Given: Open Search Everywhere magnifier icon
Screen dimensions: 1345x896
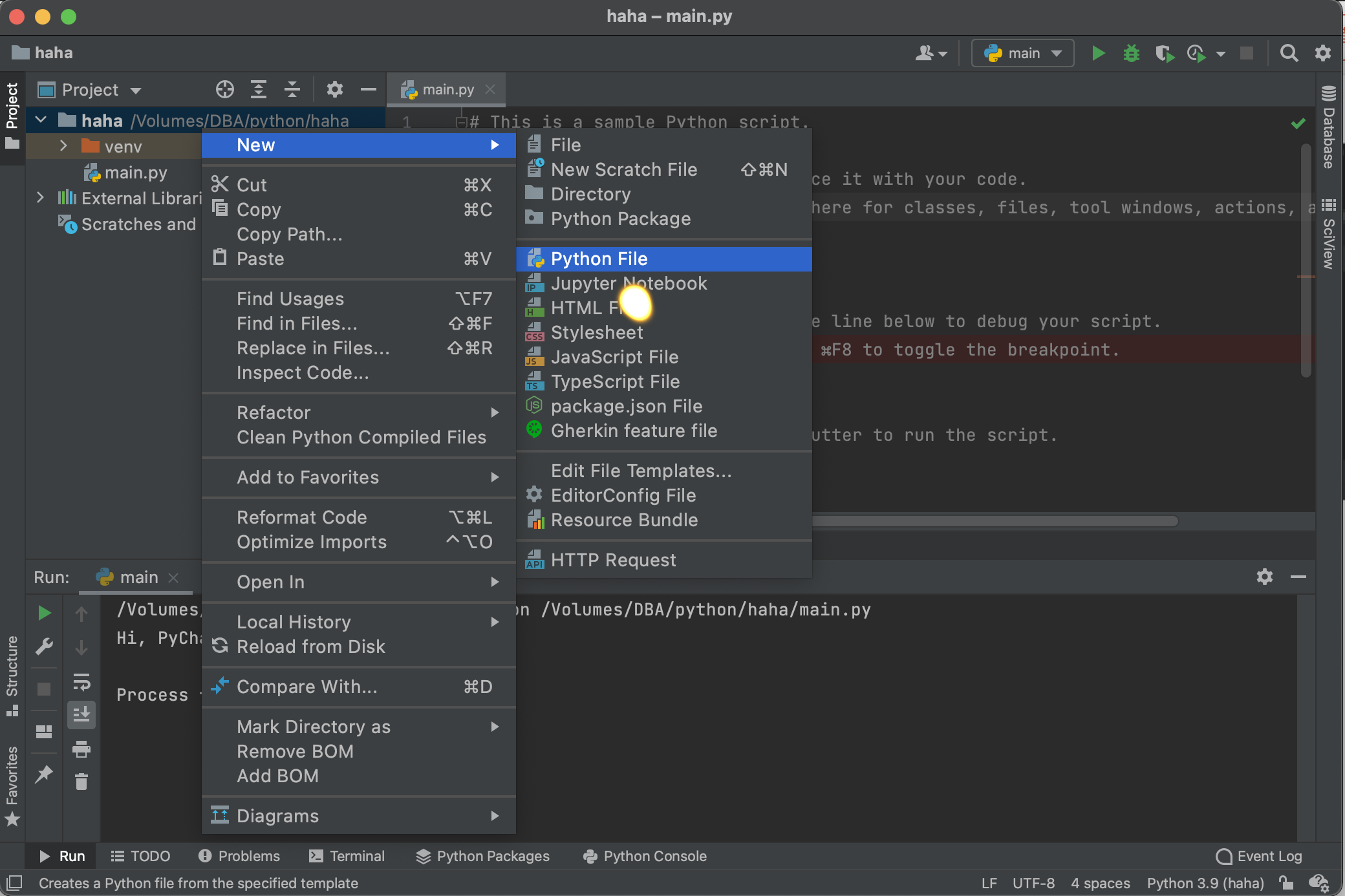Looking at the screenshot, I should click(1289, 53).
